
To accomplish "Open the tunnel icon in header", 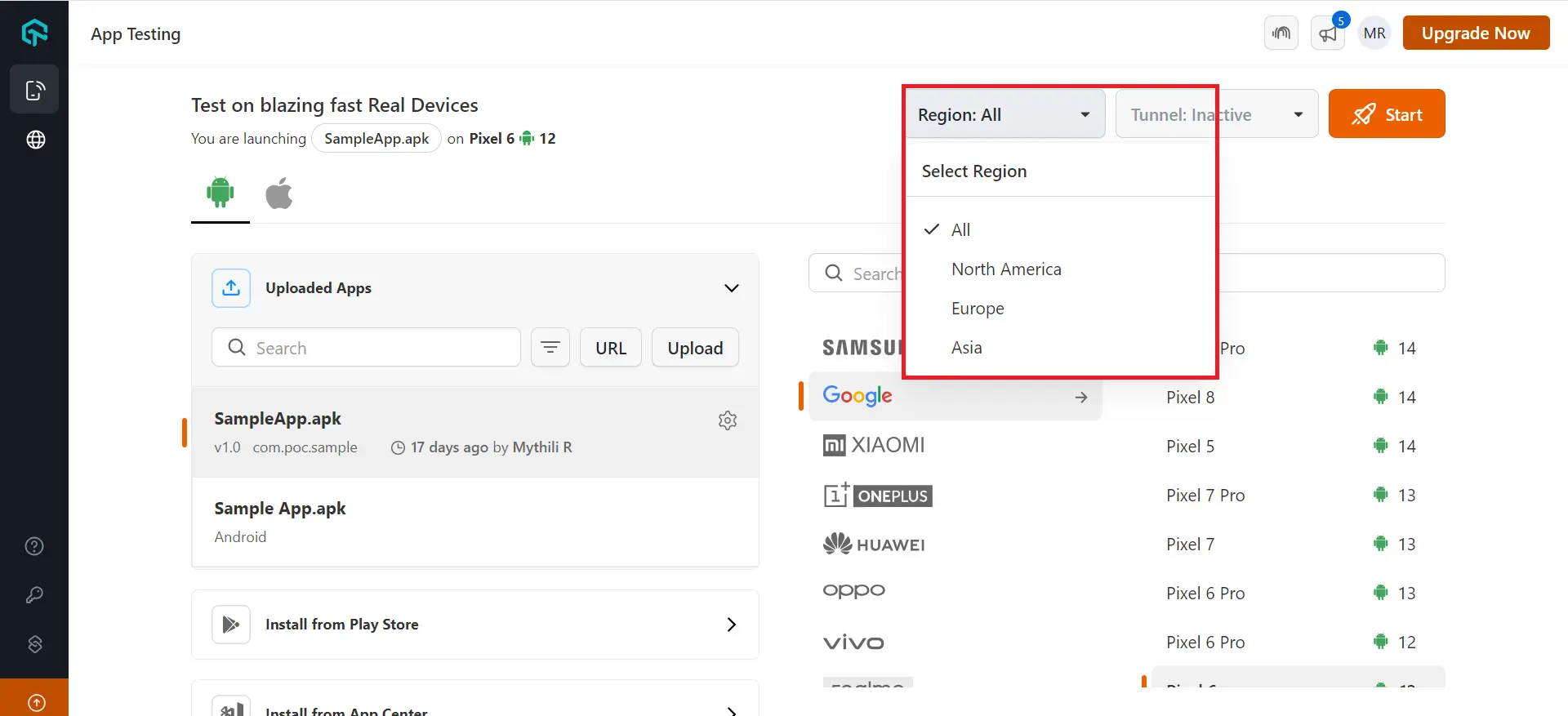I will pos(1281,33).
